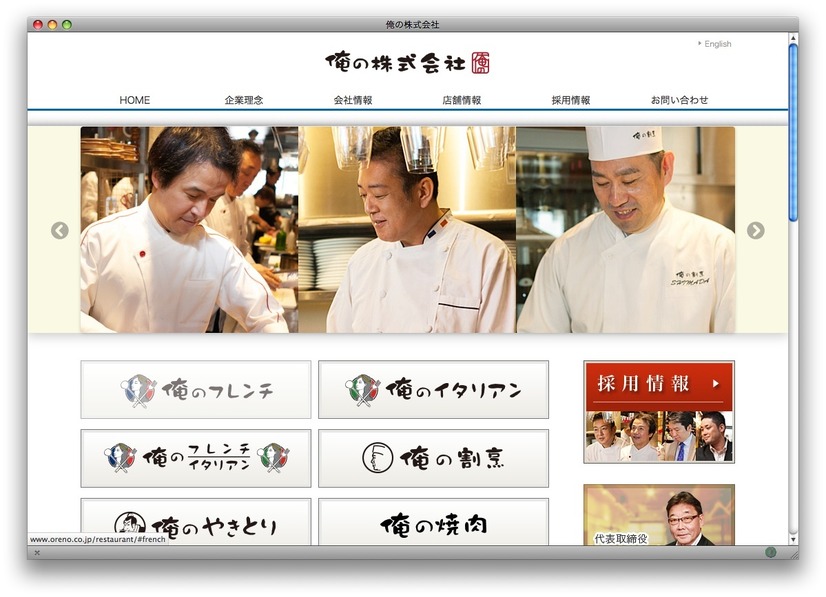Screen dimensions: 826x597
Task: Choose お問い合わせ in the navigation bar
Action: [680, 100]
